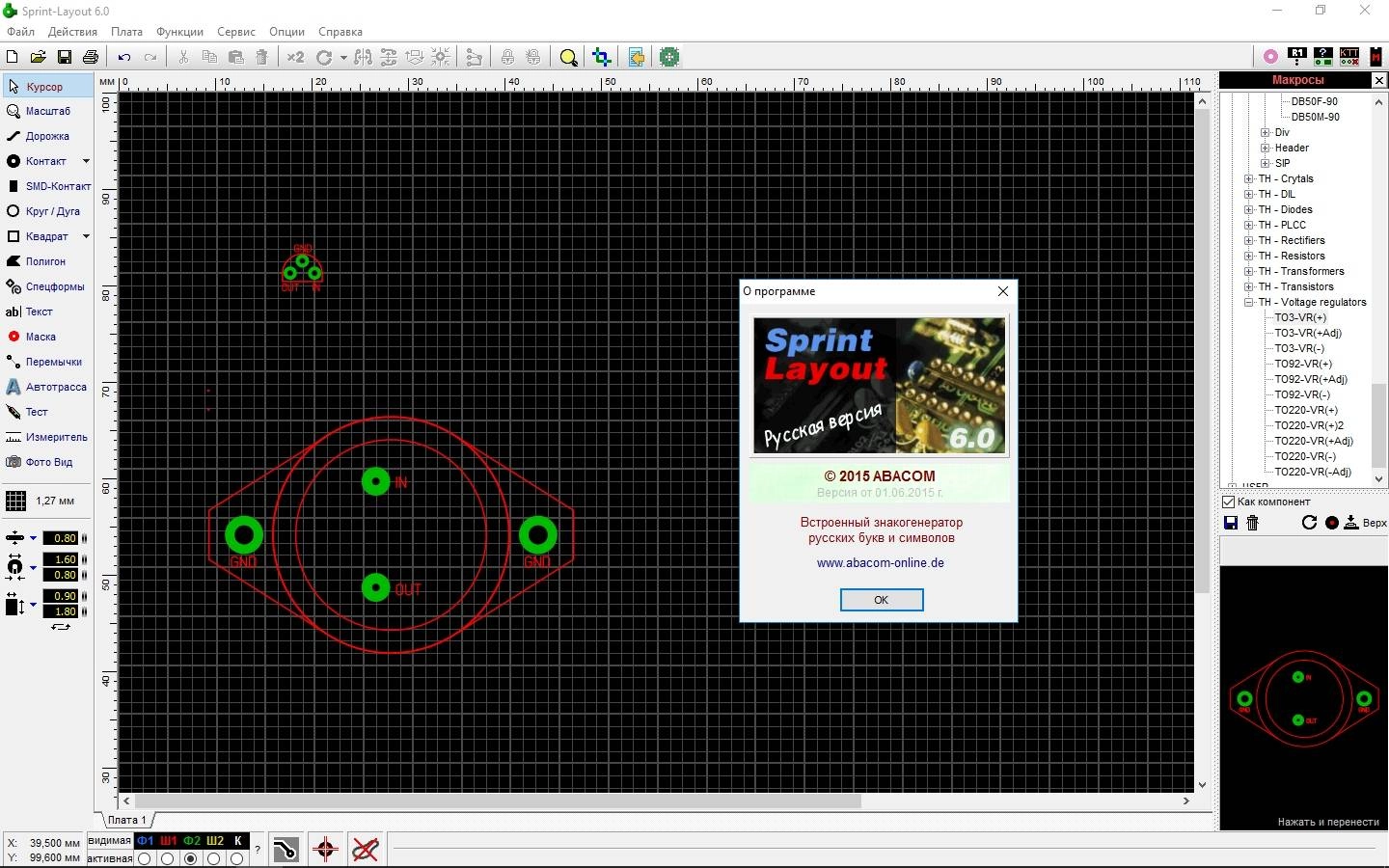The height and width of the screenshot is (868, 1389).
Task: Click the grid size 1,27 мм button
Action: tap(46, 501)
